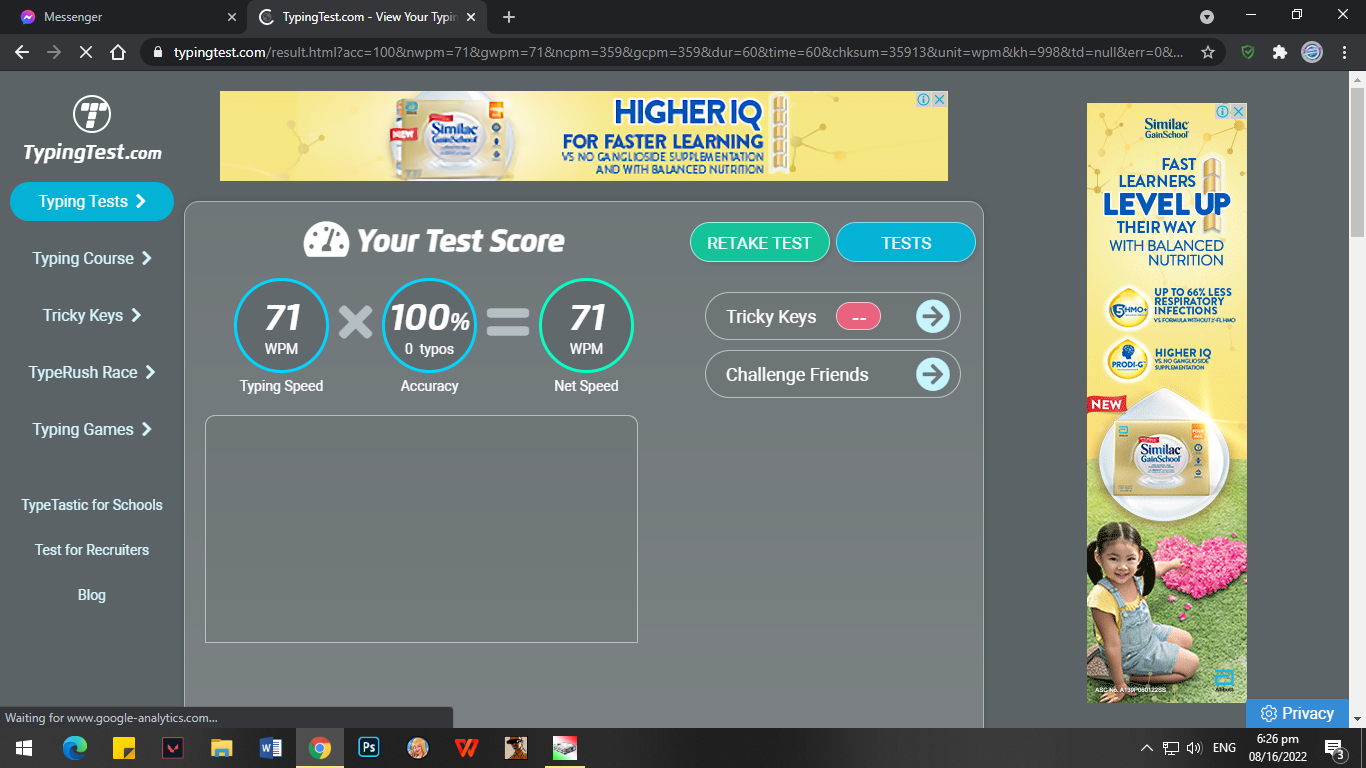
Task: Click the ENG language indicator
Action: click(x=1224, y=748)
